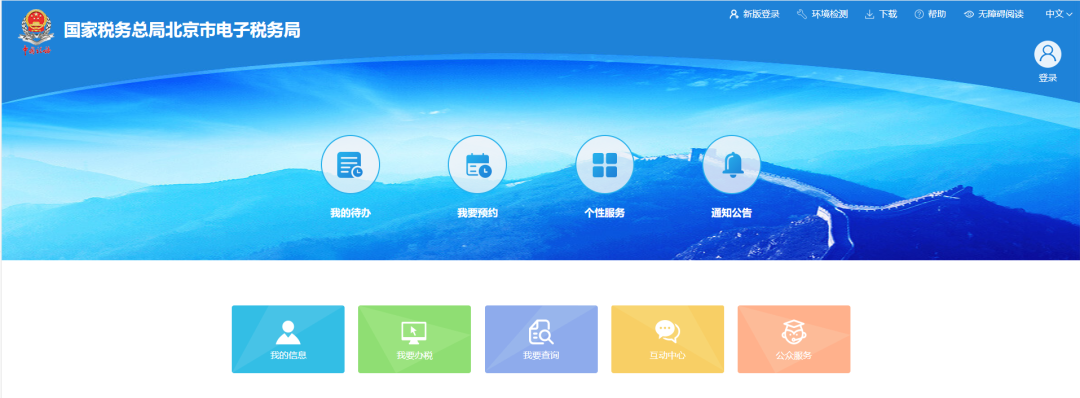Screen dimensions: 1080x398
Task: Open the 互动中心 tile
Action: coord(667,339)
